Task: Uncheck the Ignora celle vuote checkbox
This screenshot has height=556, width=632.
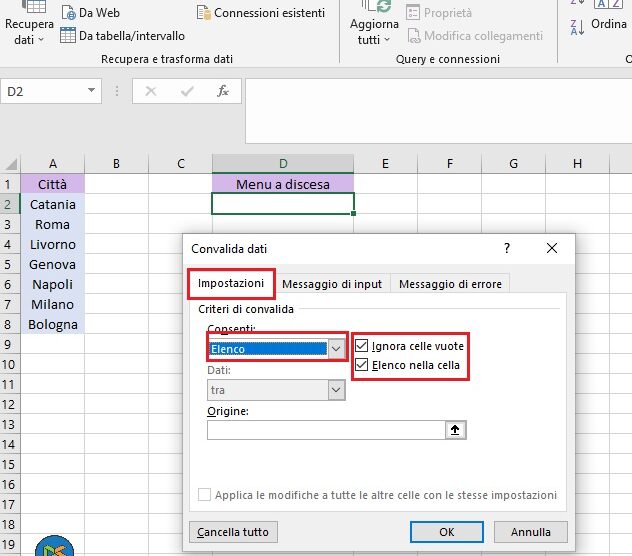Action: pyautogui.click(x=362, y=346)
